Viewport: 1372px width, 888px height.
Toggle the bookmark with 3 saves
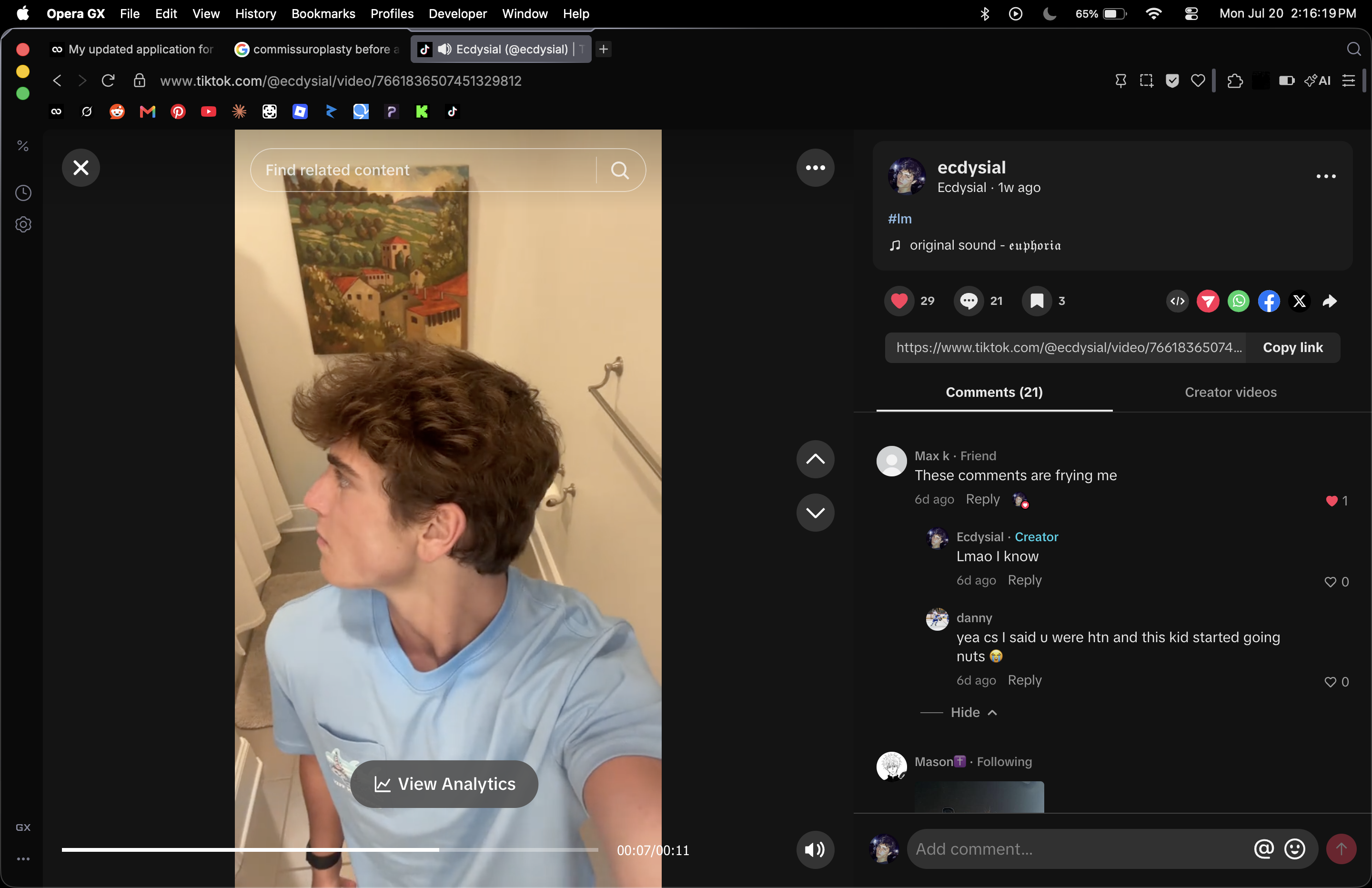click(x=1037, y=301)
